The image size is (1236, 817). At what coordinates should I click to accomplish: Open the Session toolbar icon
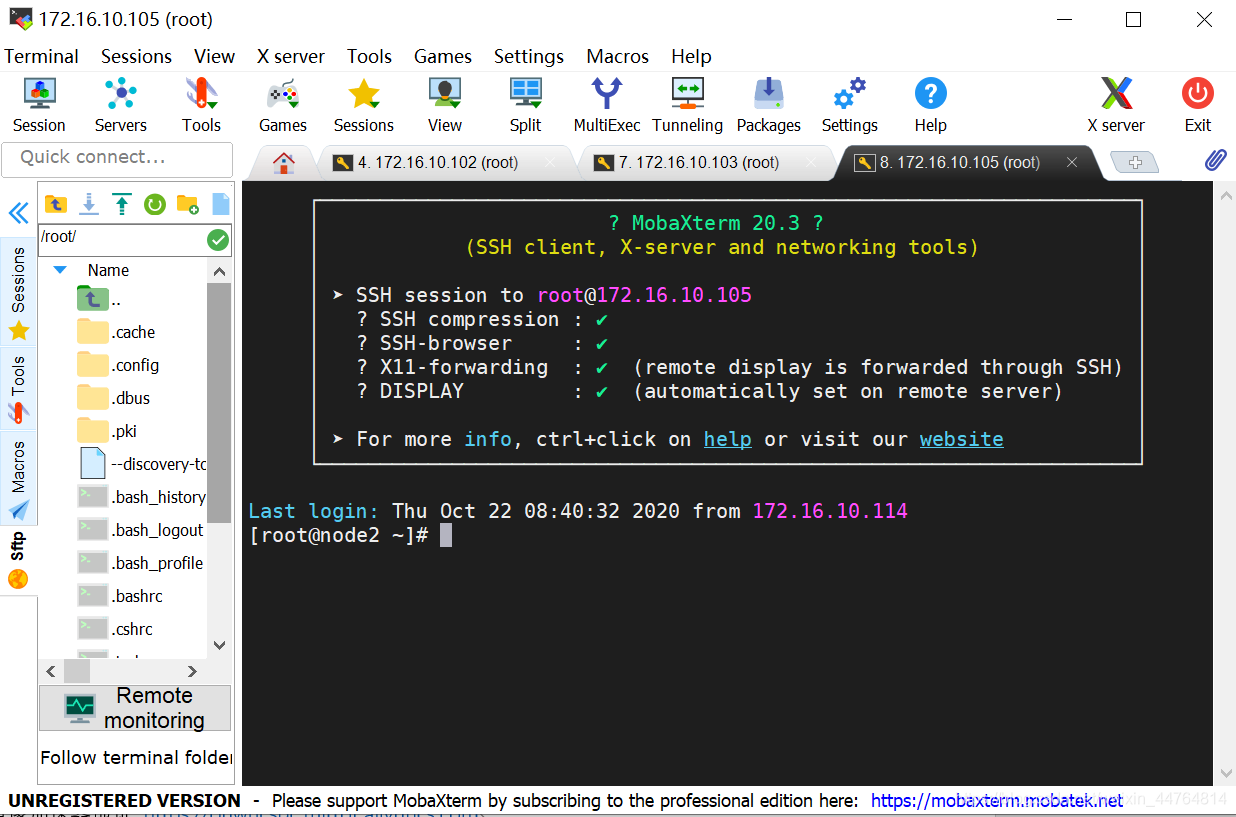click(x=39, y=105)
